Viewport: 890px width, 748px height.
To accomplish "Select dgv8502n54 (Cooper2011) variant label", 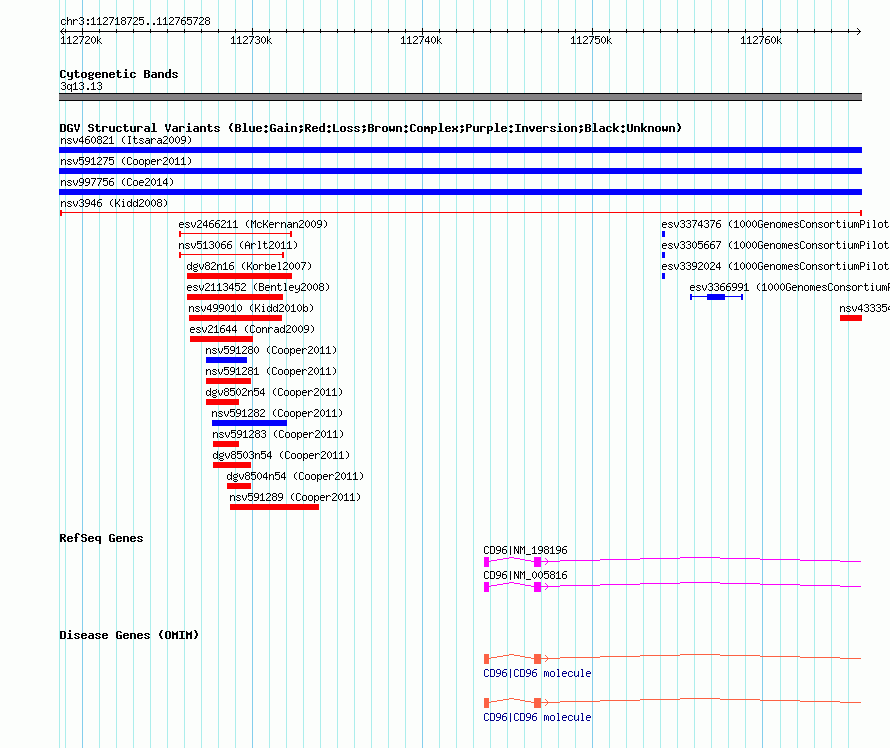I will coord(274,392).
